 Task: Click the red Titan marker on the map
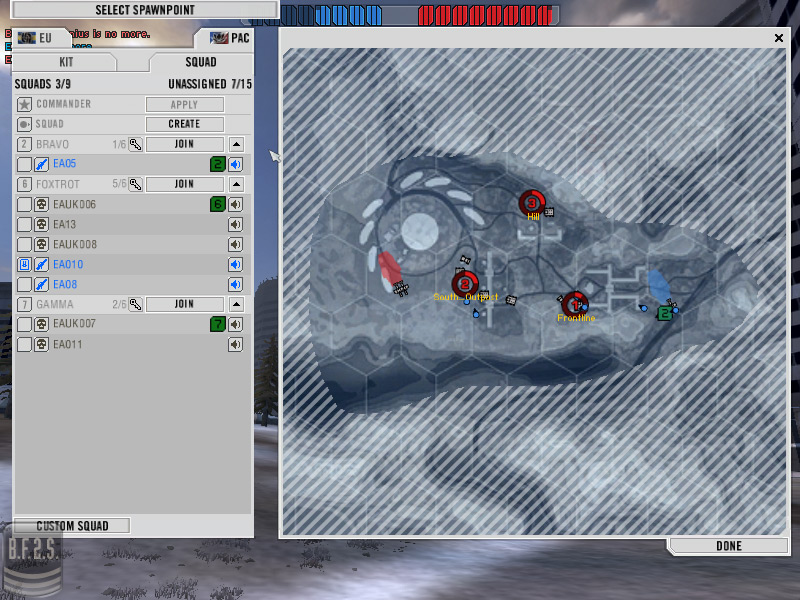click(389, 267)
